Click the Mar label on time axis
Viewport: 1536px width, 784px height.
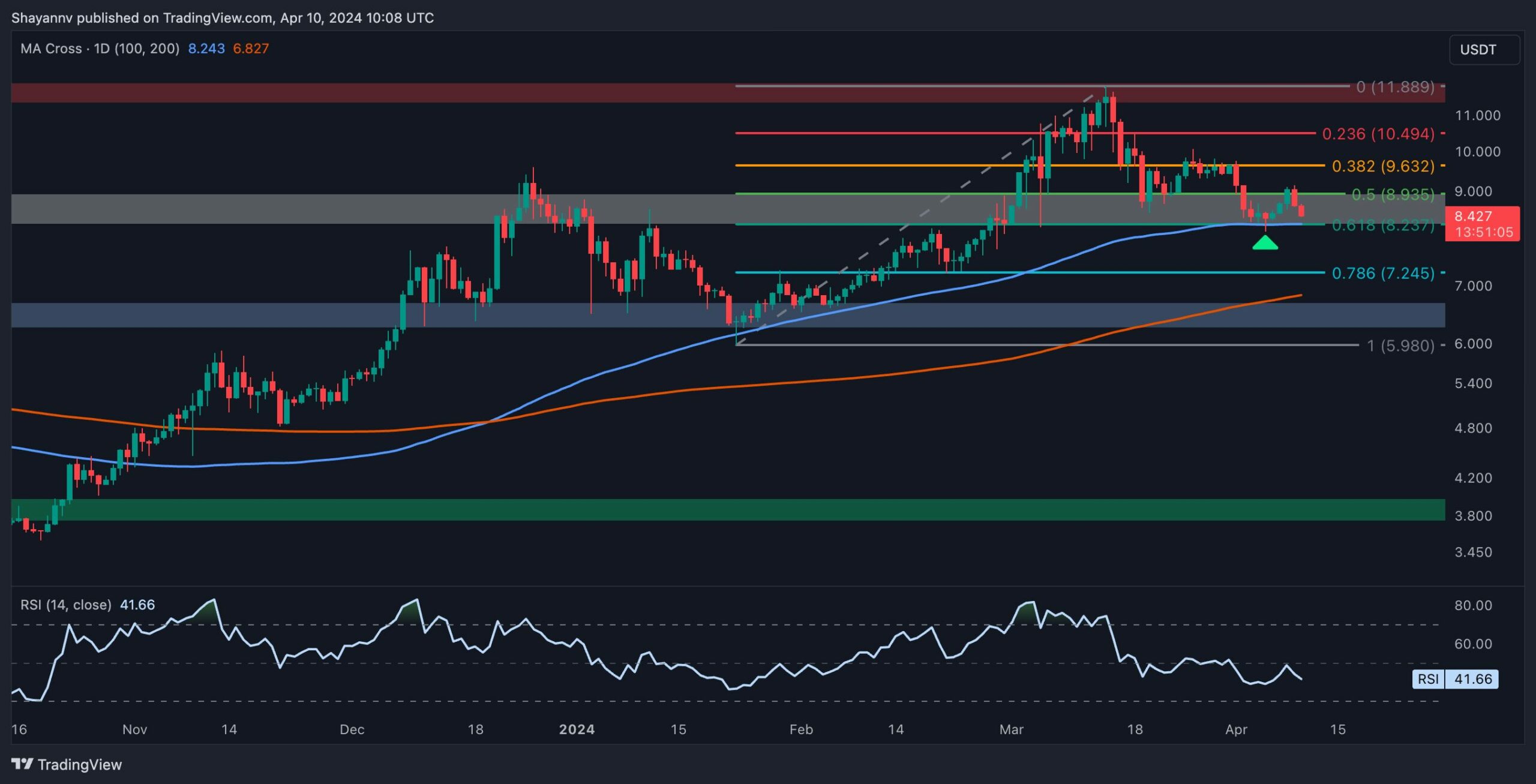tap(1011, 729)
